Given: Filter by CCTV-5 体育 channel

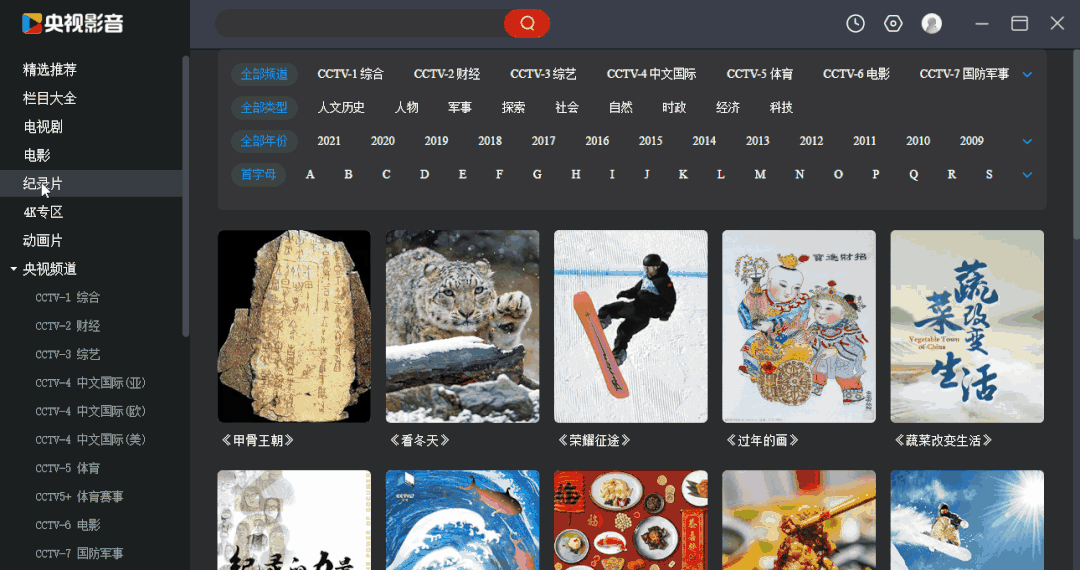Looking at the screenshot, I should coord(760,74).
